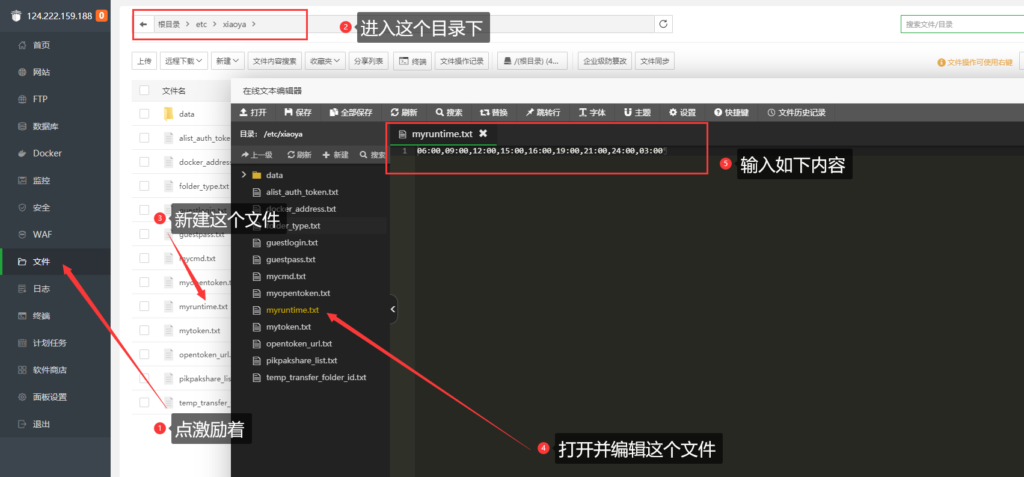Click the 保存 (Save) icon in the editor toolbar

(298, 112)
